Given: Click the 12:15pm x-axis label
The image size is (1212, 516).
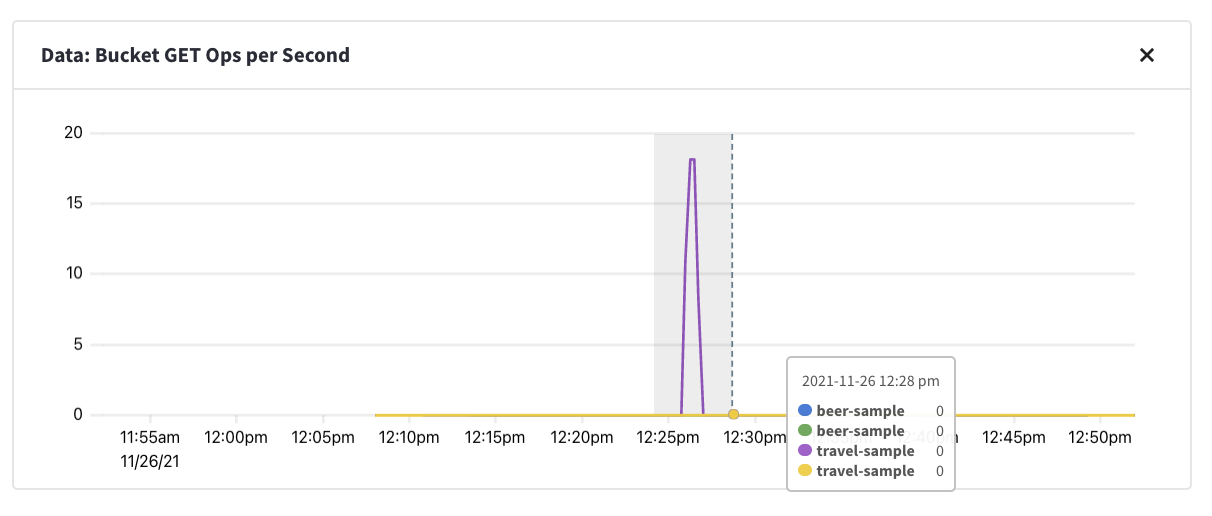Looking at the screenshot, I should tap(495, 437).
